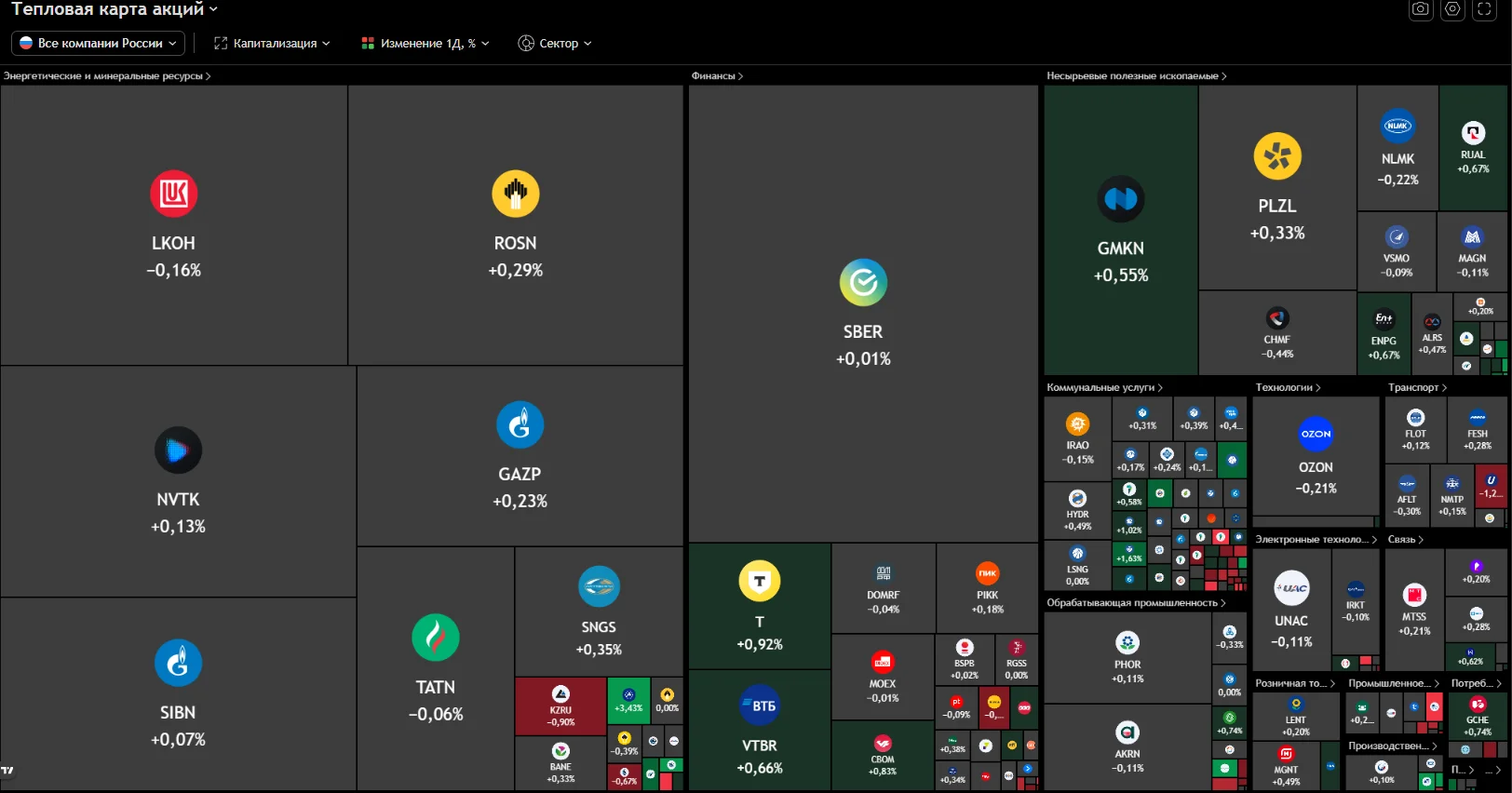1512x793 pixels.
Task: Select the green SBER logo
Action: [863, 282]
